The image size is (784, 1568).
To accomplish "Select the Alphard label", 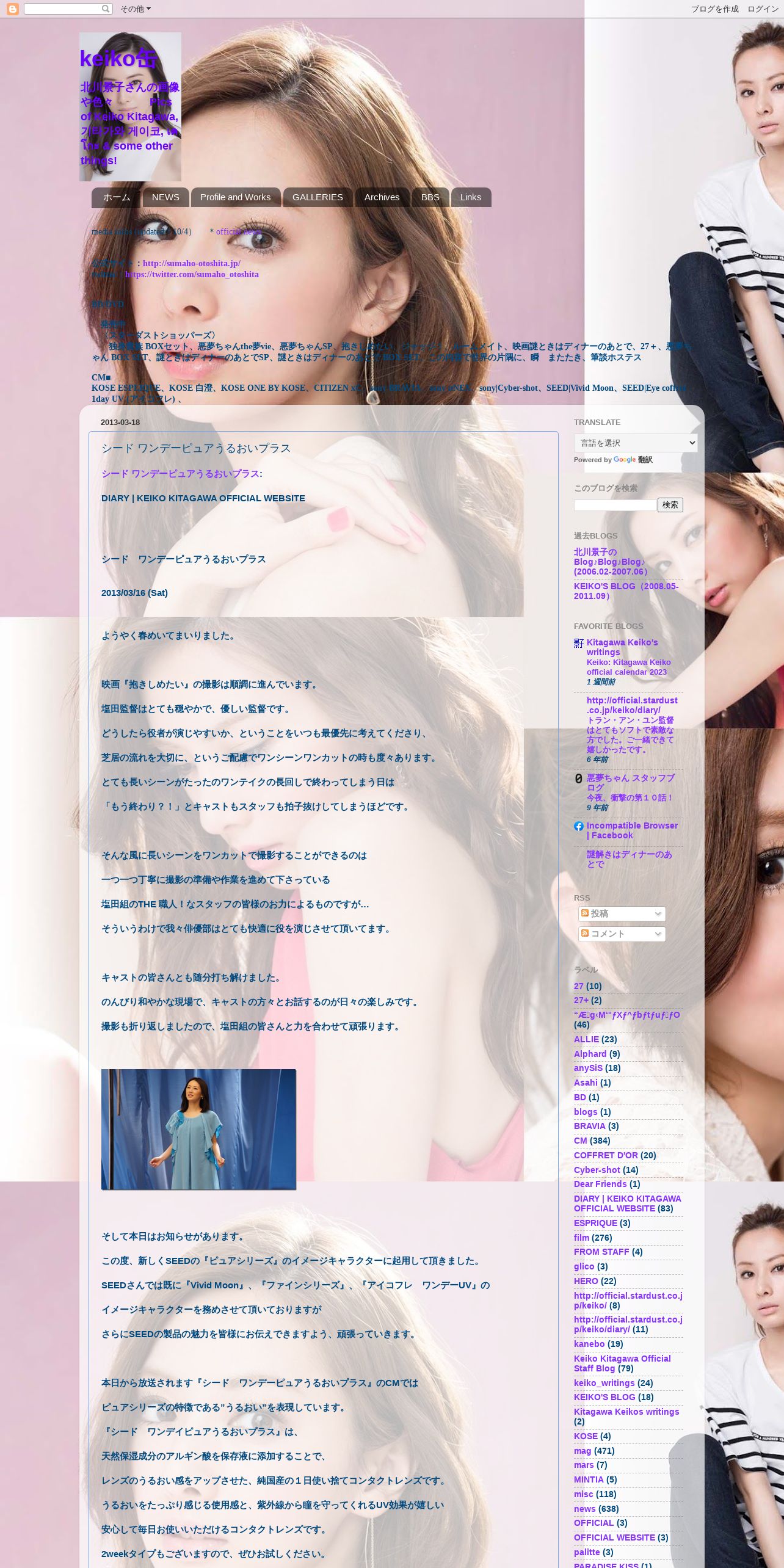I will (x=590, y=1054).
